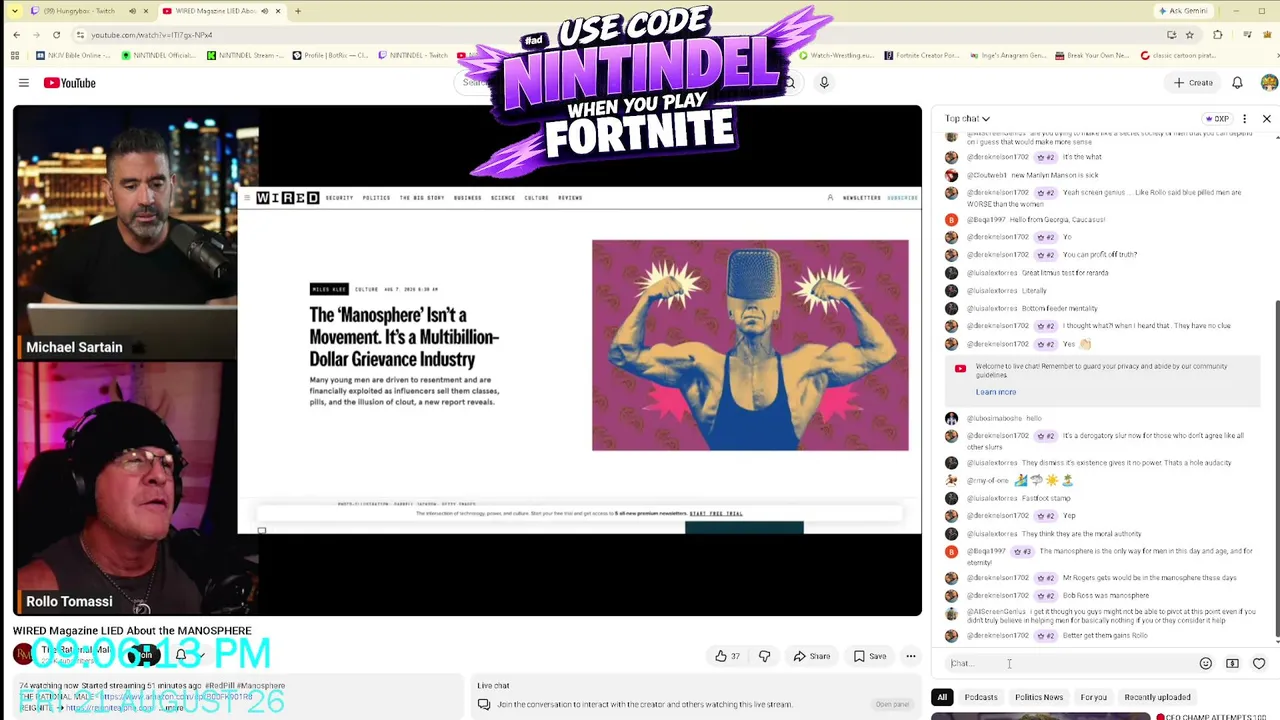1280x720 pixels.
Task: Open the NINTINDEL Stream bookmark
Action: (x=246, y=56)
